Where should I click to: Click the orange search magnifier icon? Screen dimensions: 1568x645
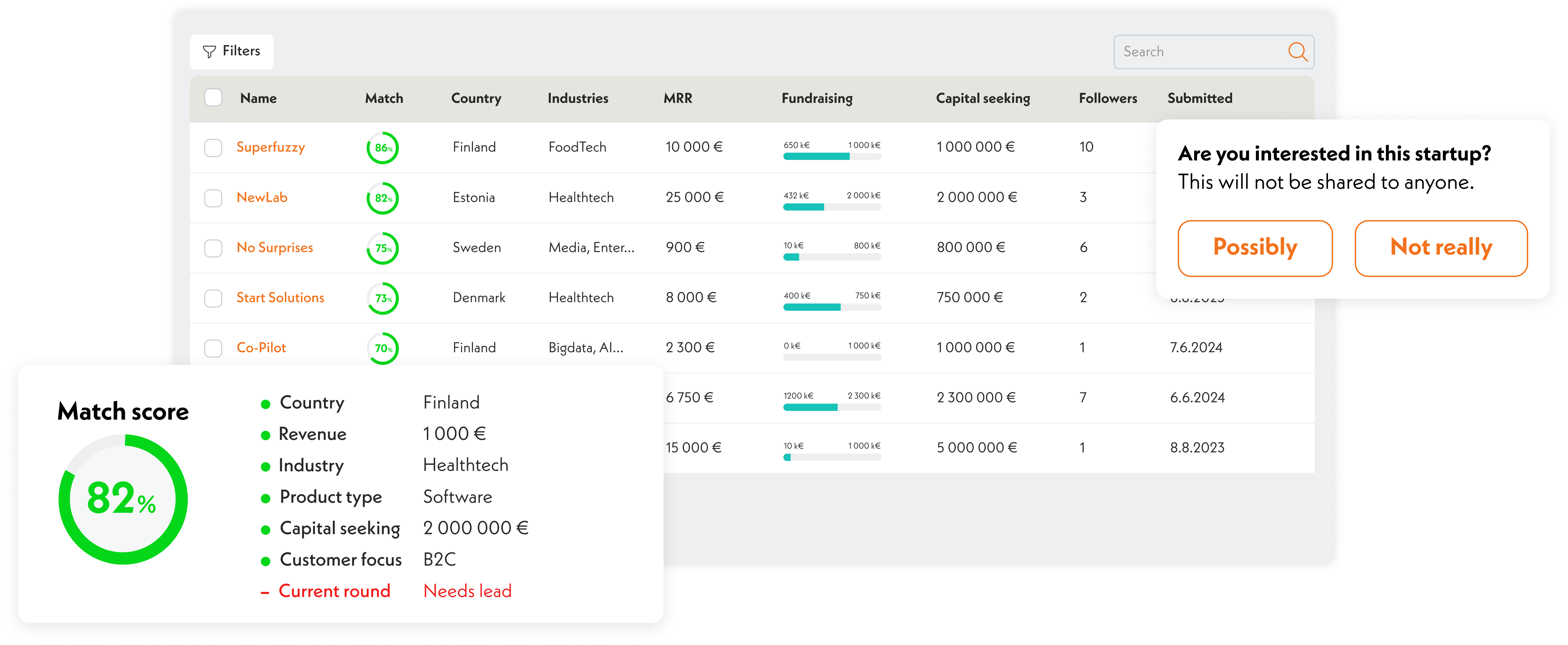point(1297,52)
